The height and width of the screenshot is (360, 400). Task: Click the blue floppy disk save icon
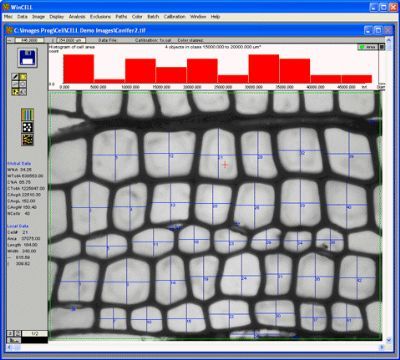coord(27,57)
